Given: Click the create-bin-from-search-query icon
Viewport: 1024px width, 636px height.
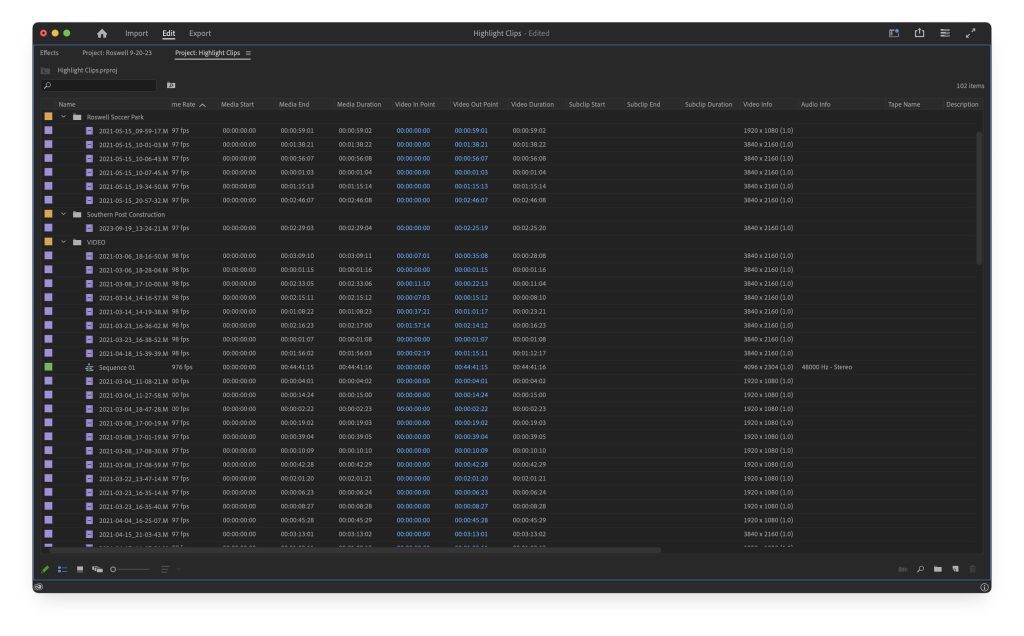Looking at the screenshot, I should pyautogui.click(x=171, y=85).
